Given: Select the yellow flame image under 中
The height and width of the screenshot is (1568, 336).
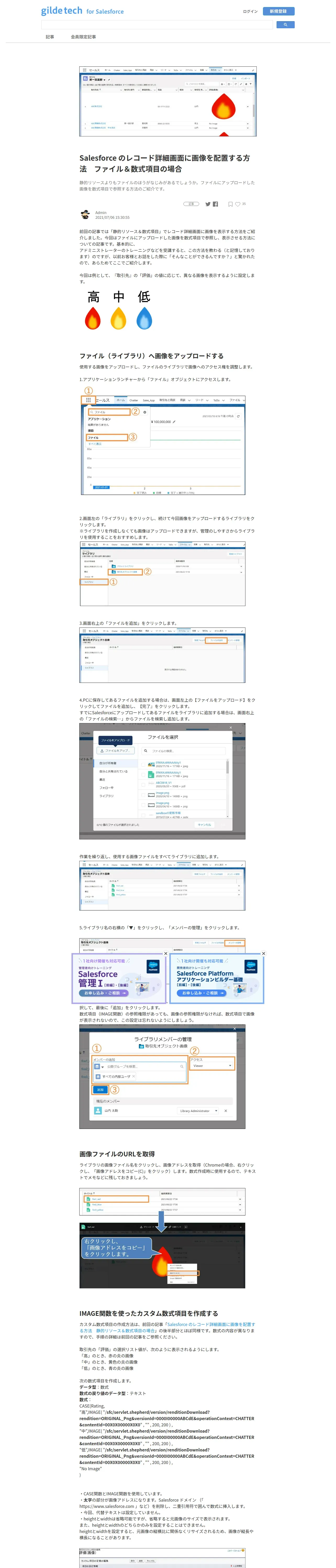Looking at the screenshot, I should point(118,318).
